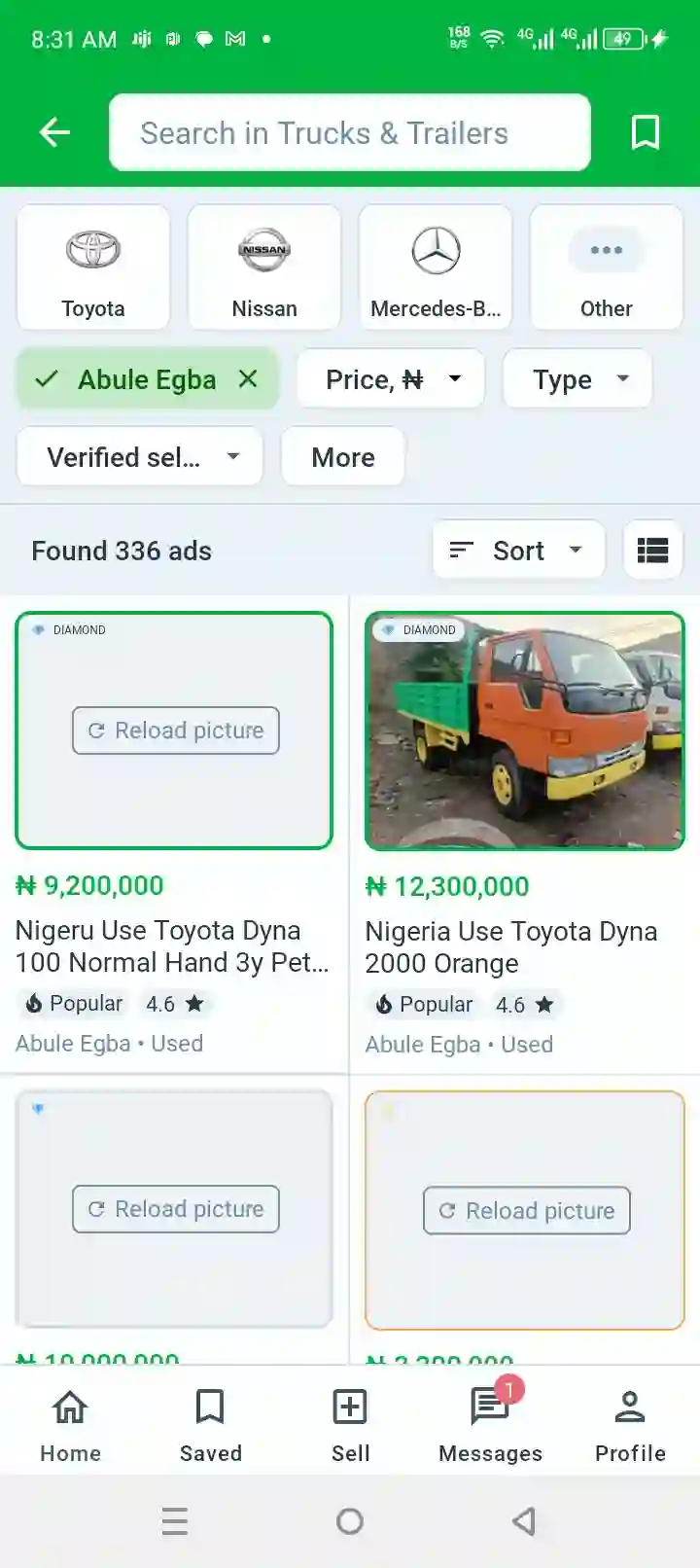Remove the Abule Egba location filter
The image size is (700, 1568).
248,379
